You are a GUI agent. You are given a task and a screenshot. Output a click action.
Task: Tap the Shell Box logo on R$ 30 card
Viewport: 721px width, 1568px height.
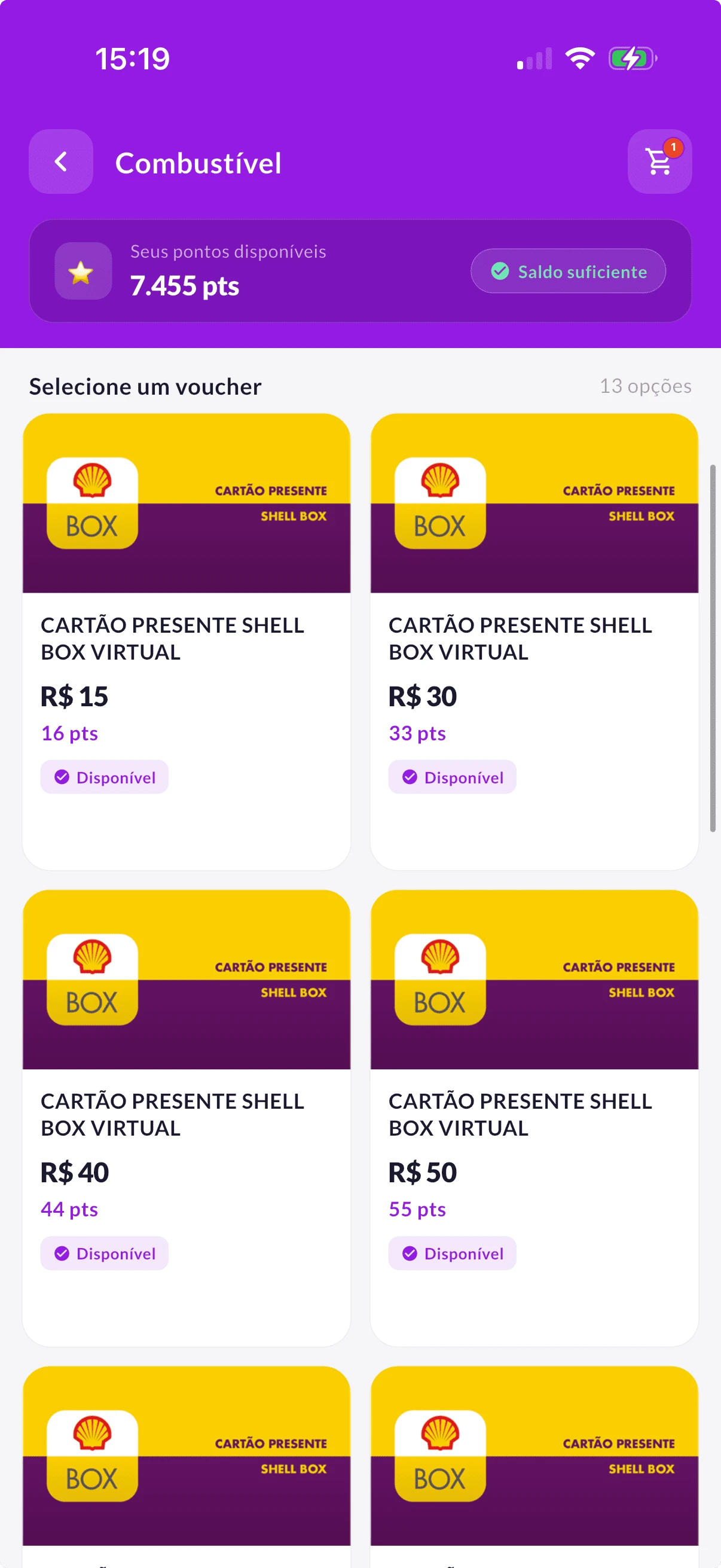click(440, 504)
